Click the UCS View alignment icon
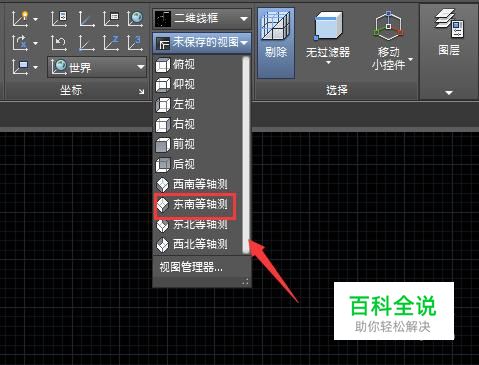The height and width of the screenshot is (365, 479). pyautogui.click(x=21, y=67)
